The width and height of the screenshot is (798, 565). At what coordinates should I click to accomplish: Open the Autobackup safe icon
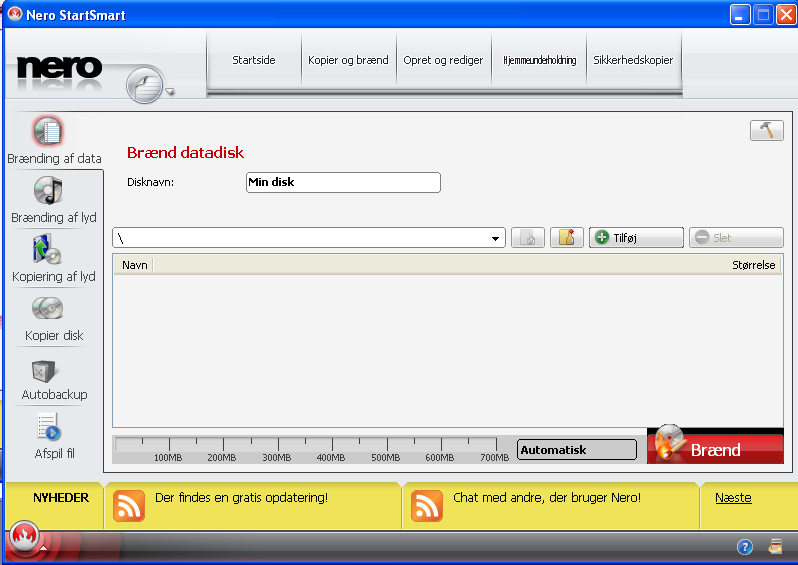click(x=43, y=371)
